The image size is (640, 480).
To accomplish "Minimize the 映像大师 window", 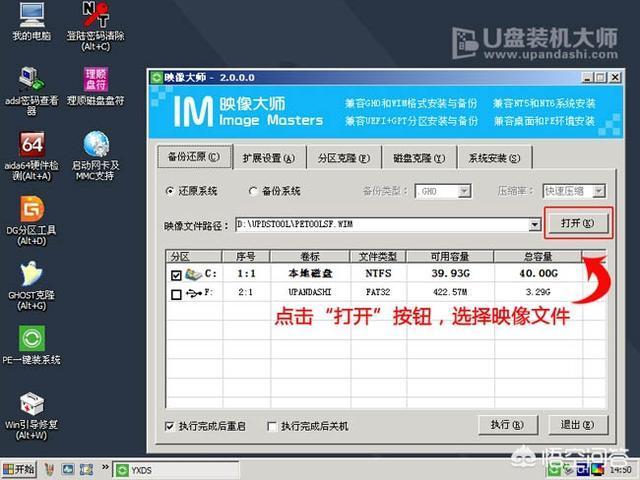I will click(587, 78).
